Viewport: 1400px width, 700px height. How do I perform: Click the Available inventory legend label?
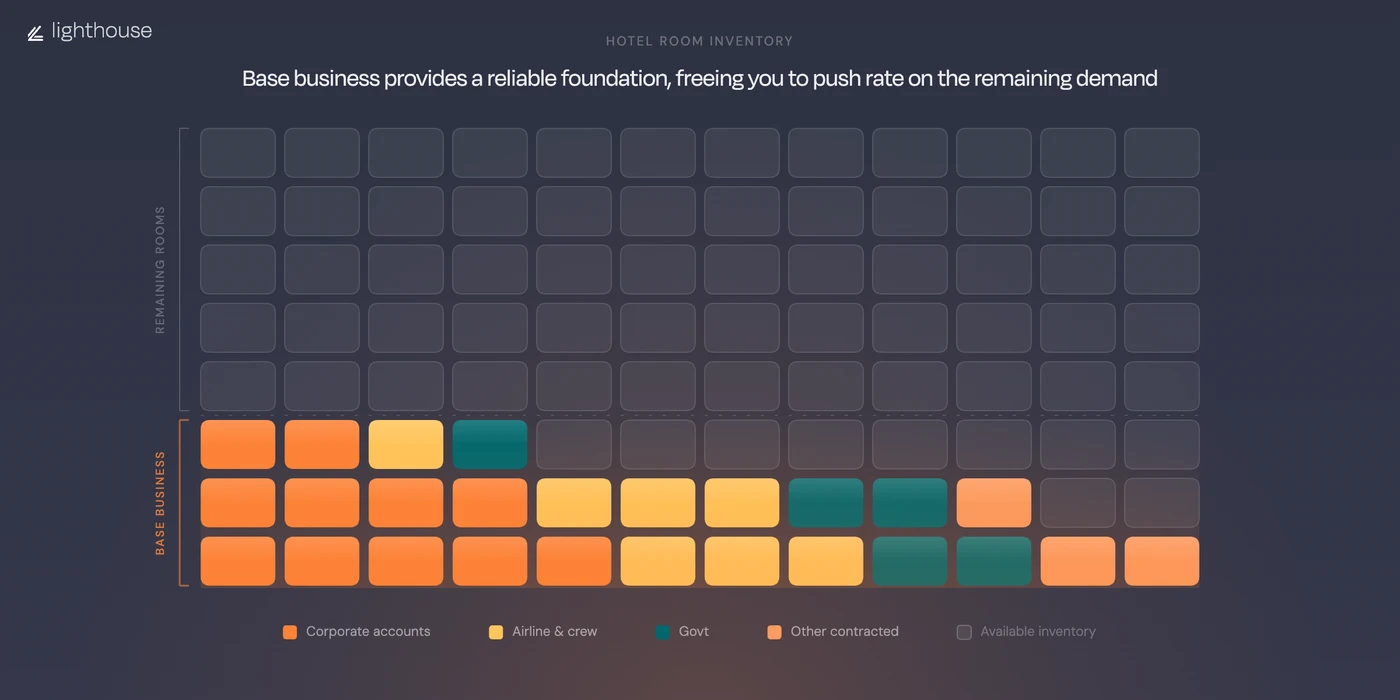point(1038,632)
